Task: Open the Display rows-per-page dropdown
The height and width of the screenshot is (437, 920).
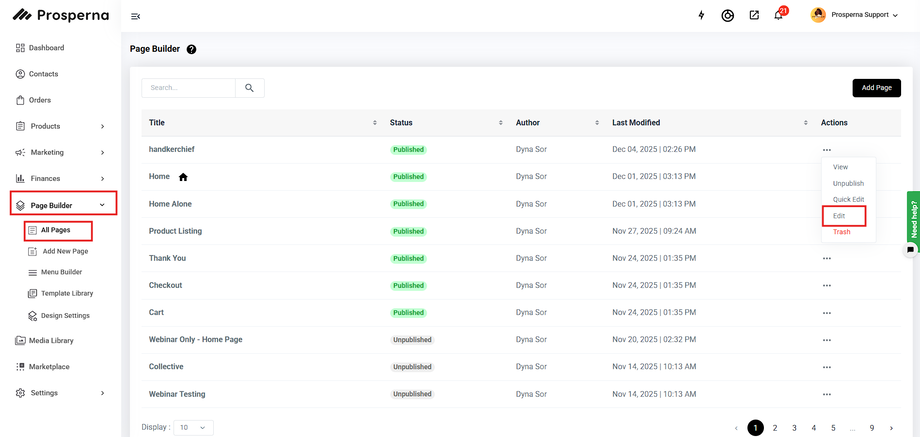Action: pos(193,428)
